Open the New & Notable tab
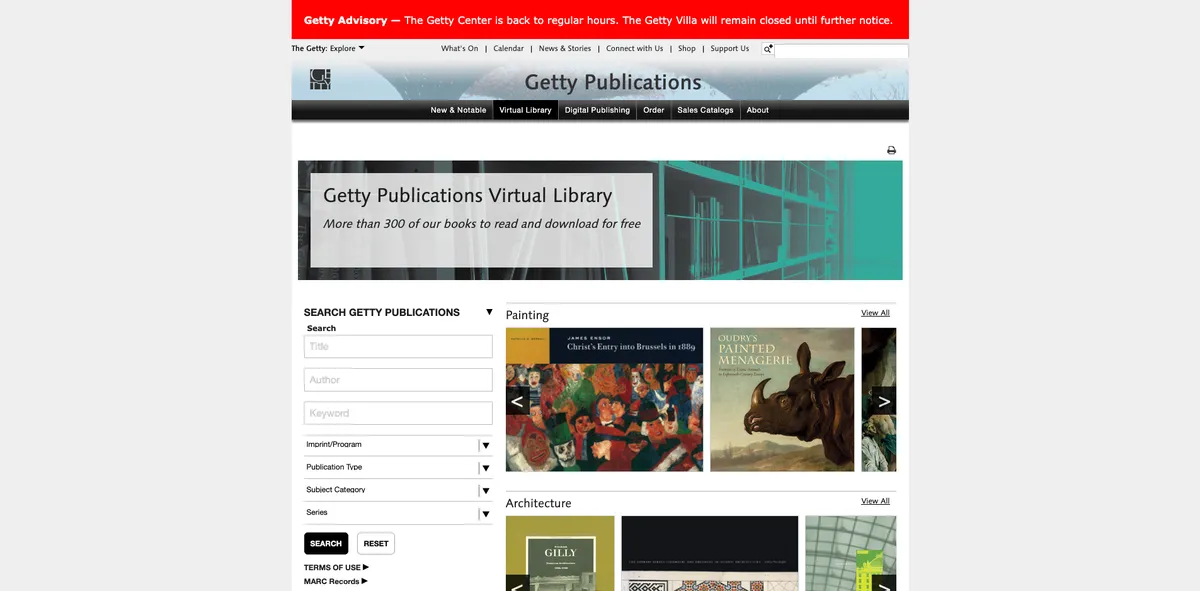The width and height of the screenshot is (1200, 591). 458,110
